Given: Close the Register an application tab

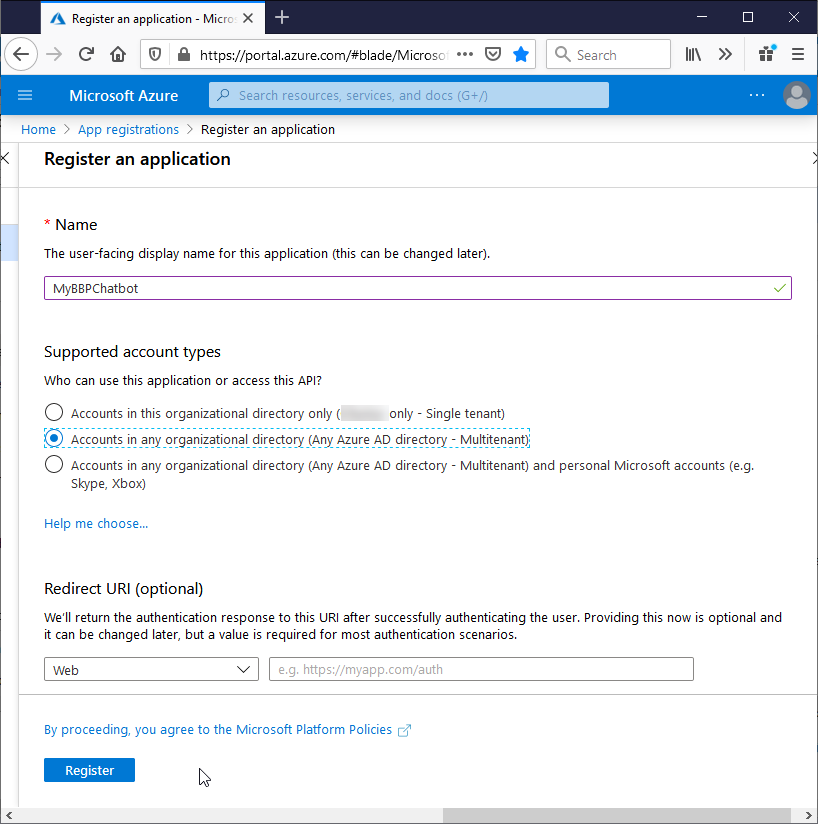Looking at the screenshot, I should coord(248,18).
